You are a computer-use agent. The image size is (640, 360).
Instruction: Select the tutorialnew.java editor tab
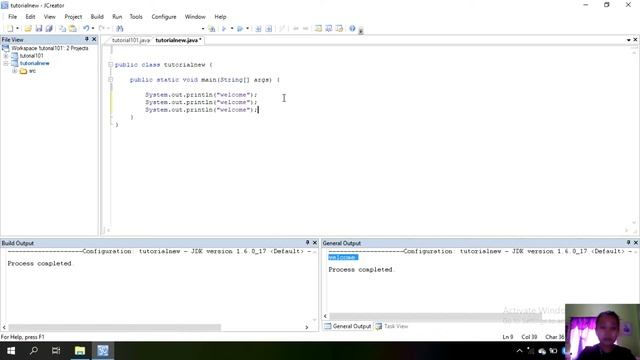178,40
